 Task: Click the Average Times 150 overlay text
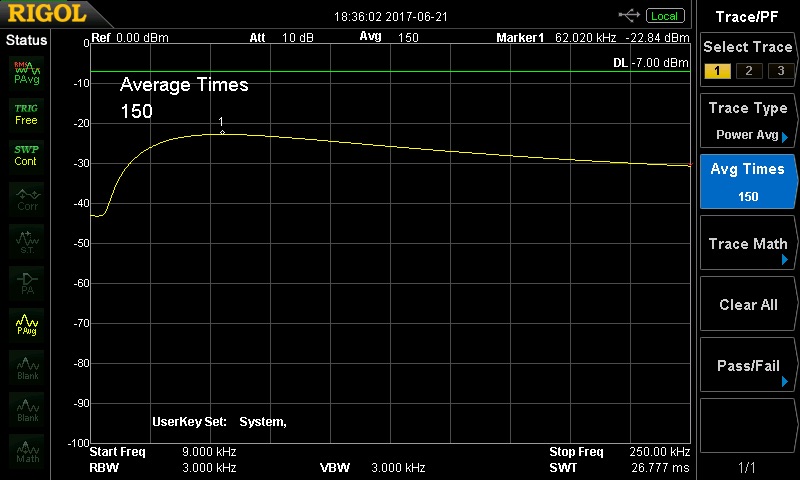point(184,97)
